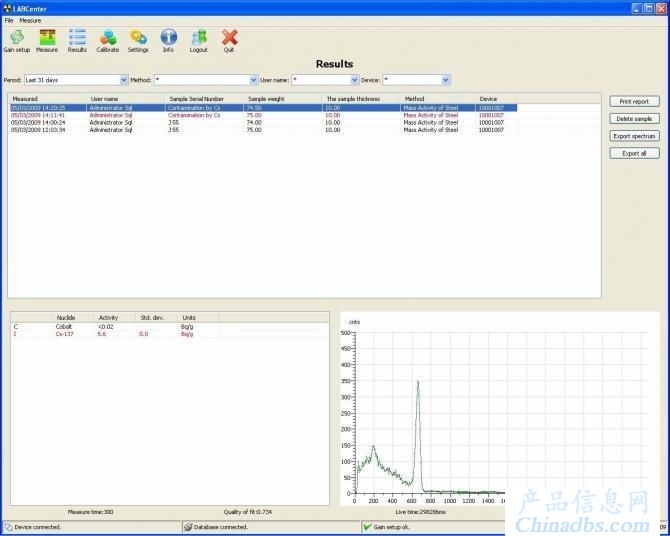The image size is (670, 536).
Task: Click the Print report button
Action: 634,101
